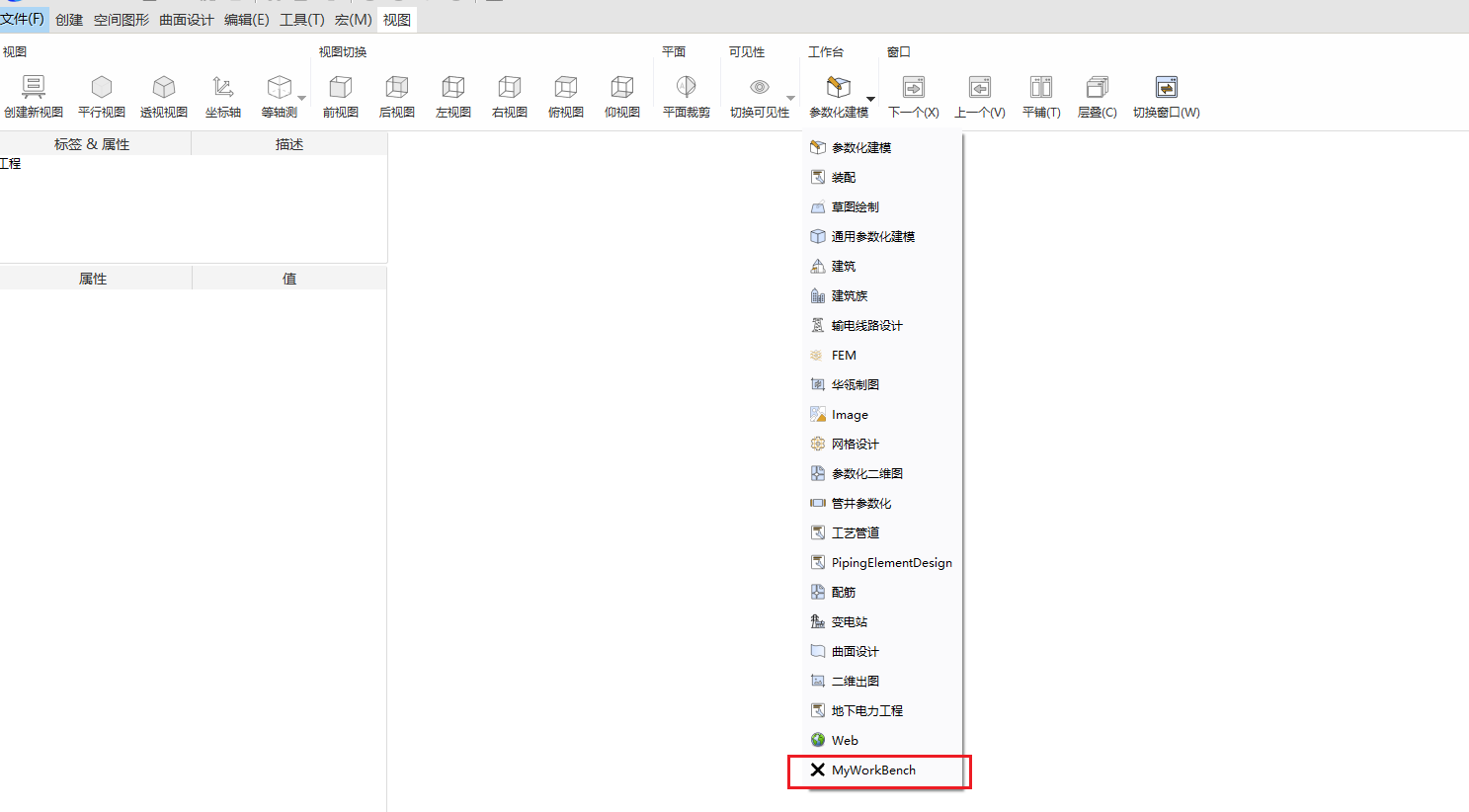Screen dimensions: 1469x812
Task: Click the 平铺 tile windows icon
Action: click(x=1041, y=88)
